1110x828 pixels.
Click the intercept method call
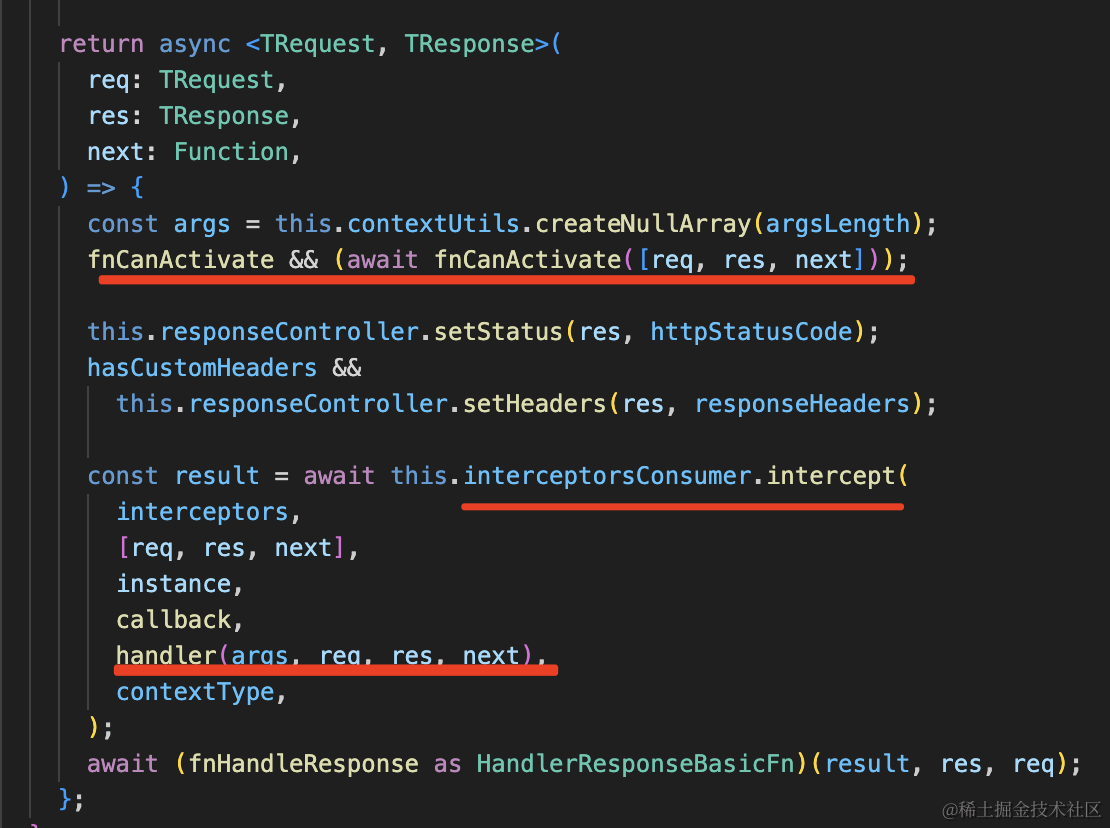click(x=831, y=476)
